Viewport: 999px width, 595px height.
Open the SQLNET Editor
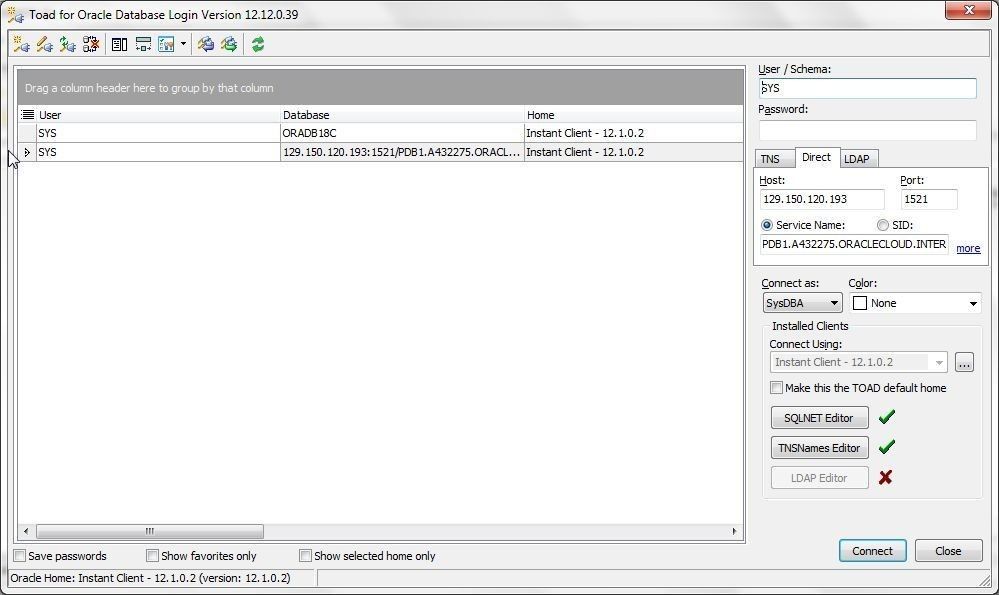[x=819, y=418]
